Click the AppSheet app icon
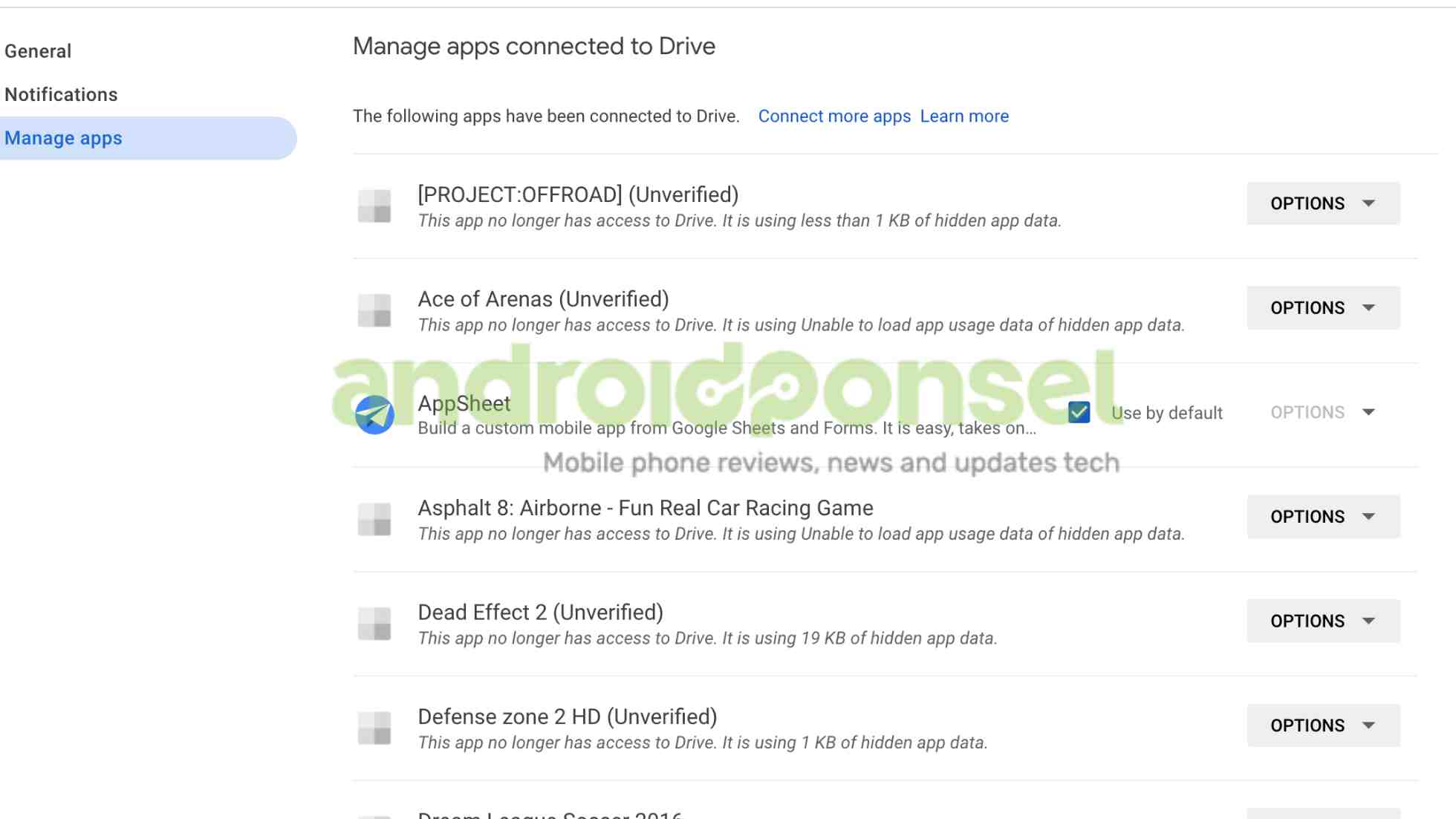This screenshot has width=1456, height=819. (x=375, y=413)
